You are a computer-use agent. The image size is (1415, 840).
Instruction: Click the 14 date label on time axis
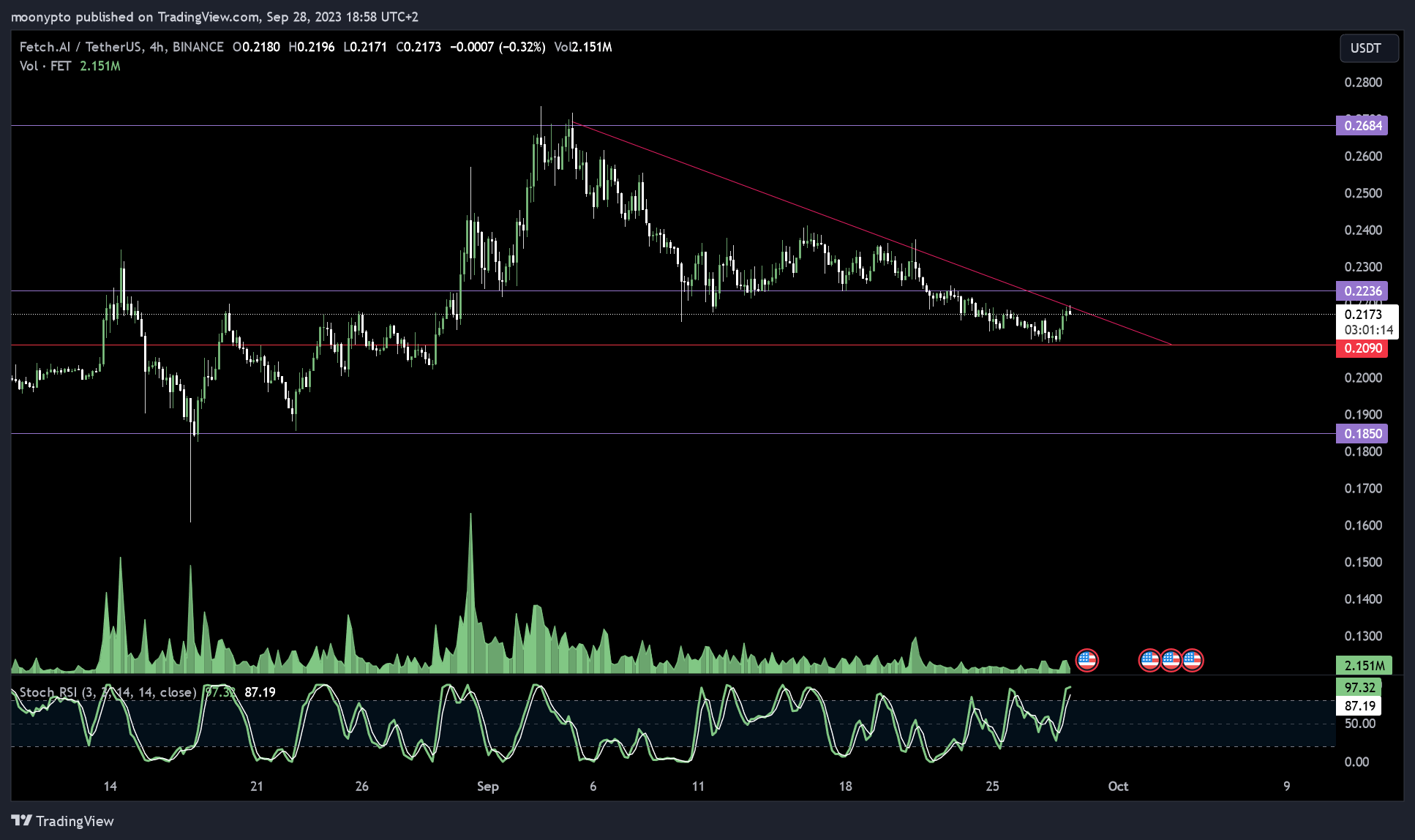click(x=110, y=787)
